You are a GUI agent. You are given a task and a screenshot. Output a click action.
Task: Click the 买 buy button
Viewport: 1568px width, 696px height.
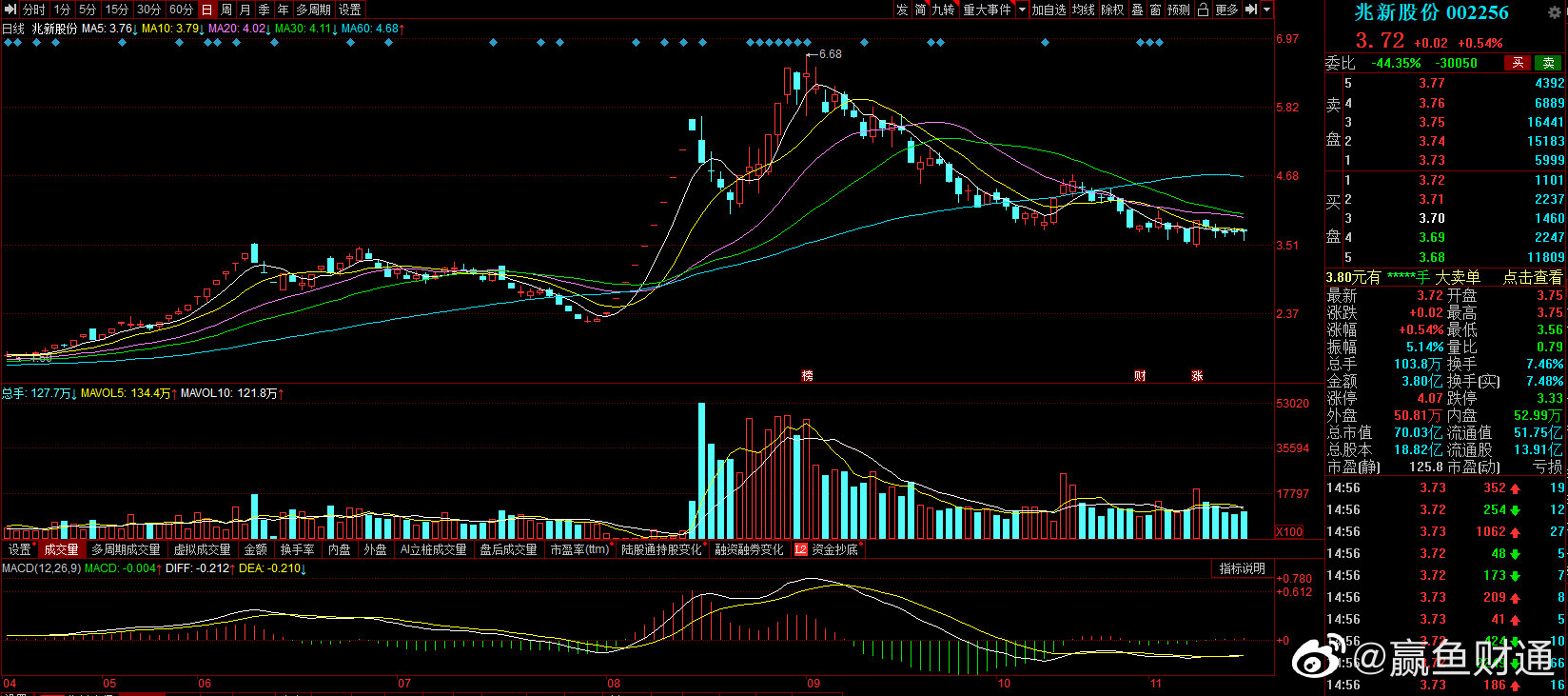(1518, 63)
